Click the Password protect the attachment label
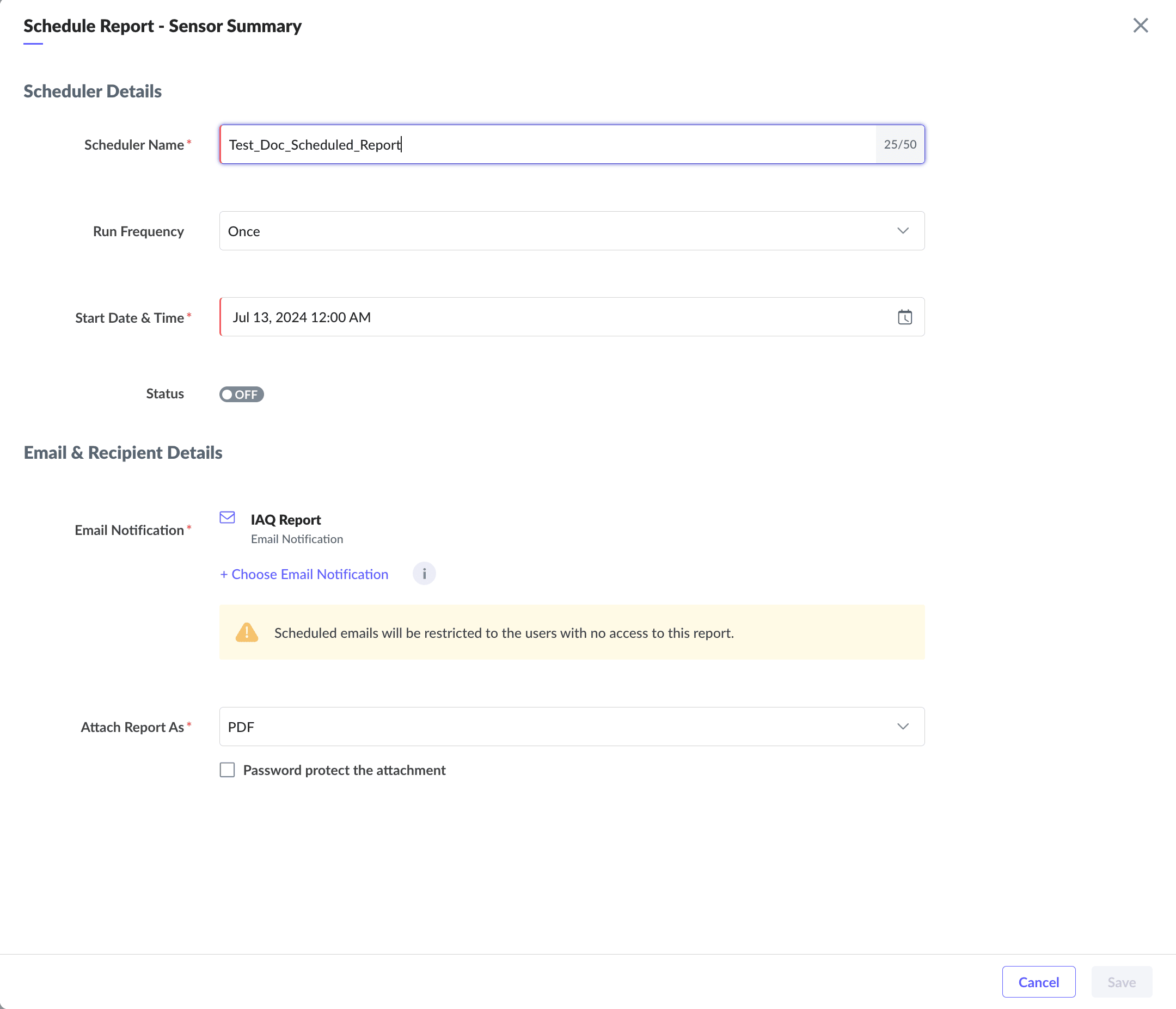The width and height of the screenshot is (1176, 1009). pos(344,770)
